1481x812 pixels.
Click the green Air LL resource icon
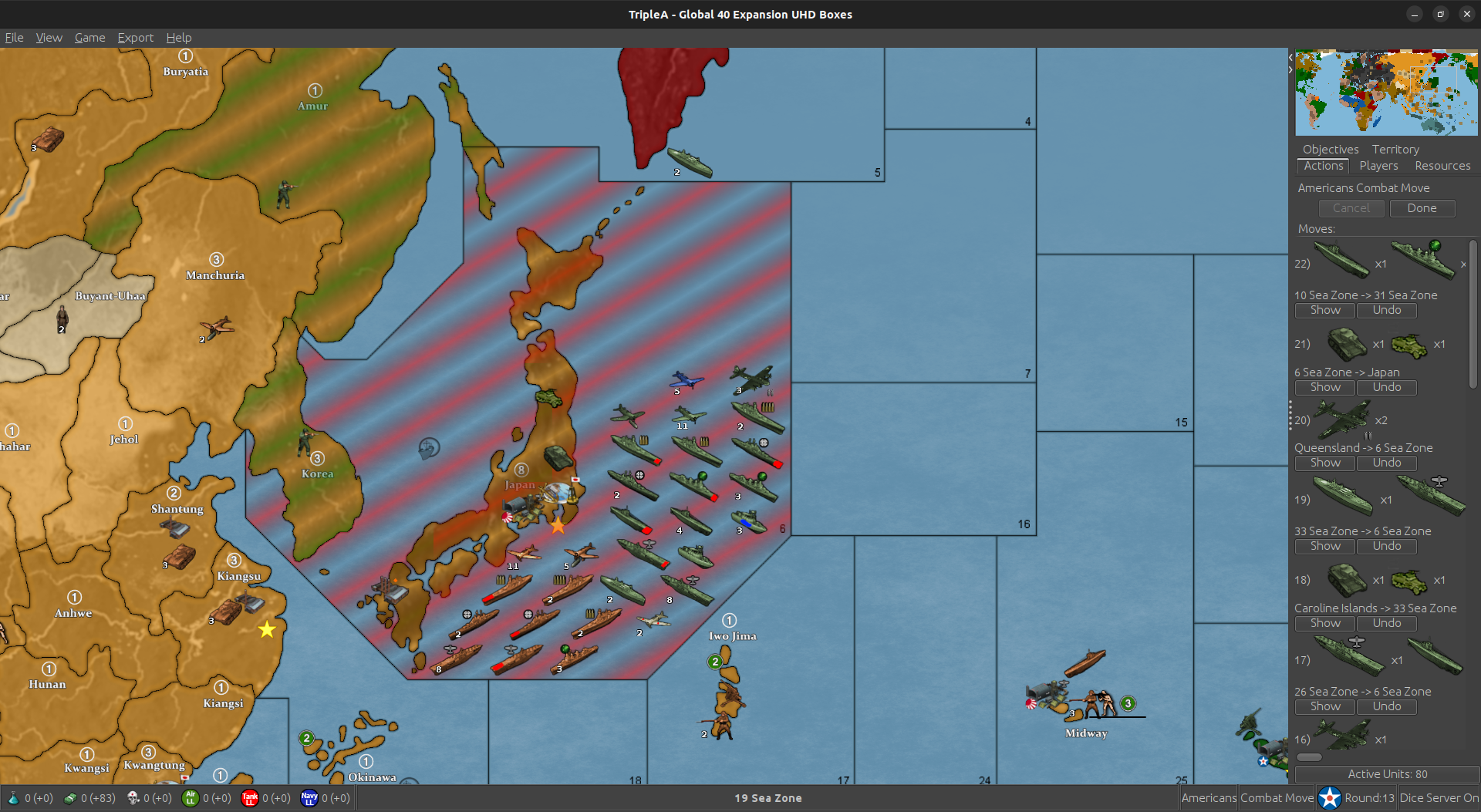190,798
